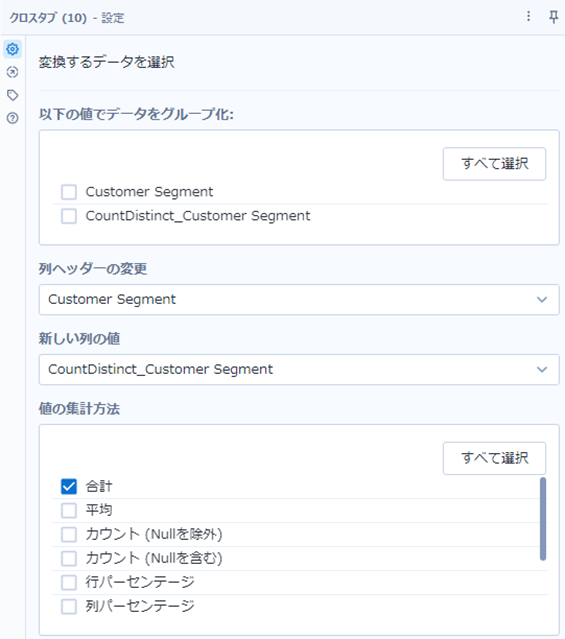Open the help question mark icon

(13, 118)
